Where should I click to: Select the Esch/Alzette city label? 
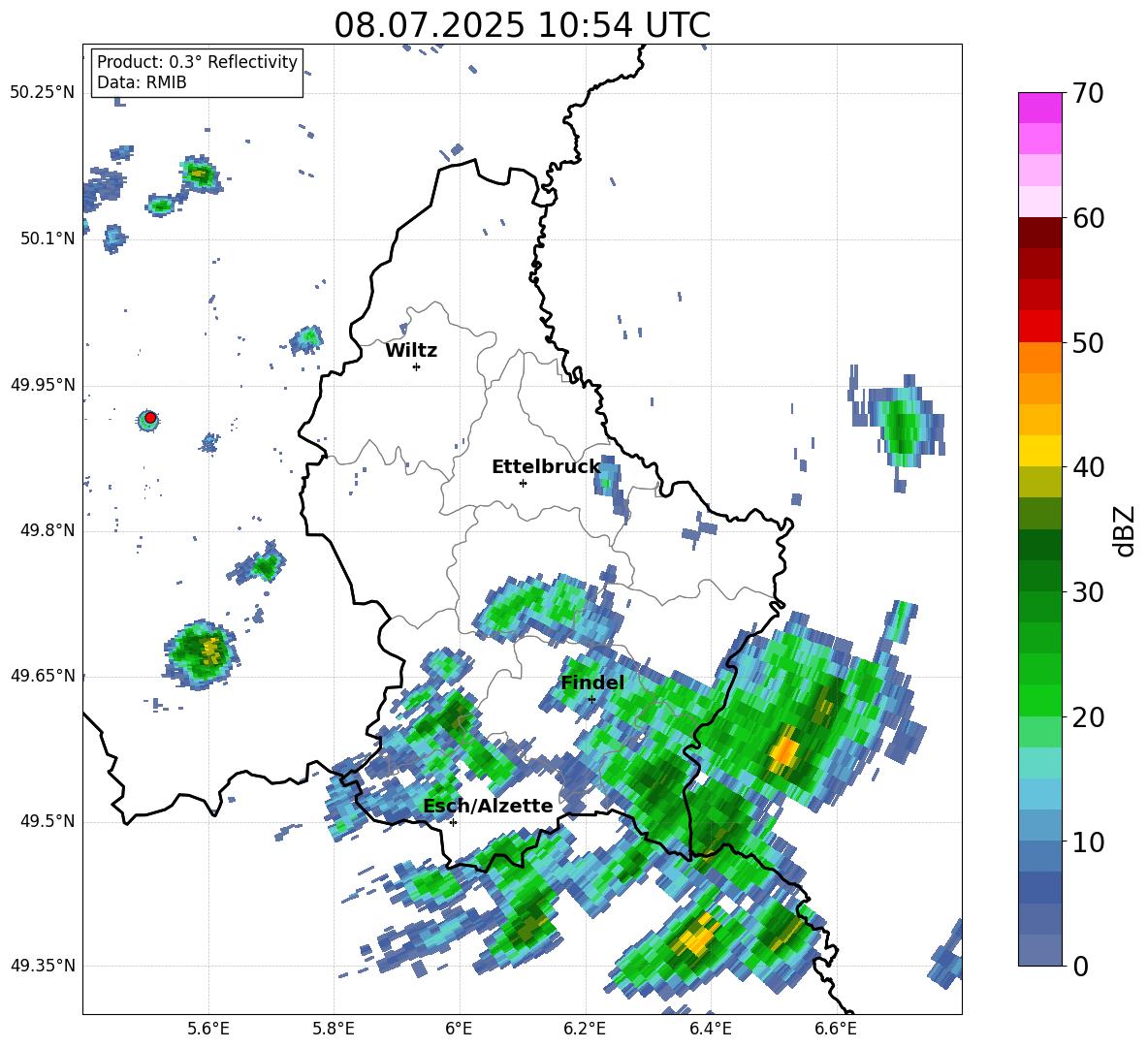point(488,806)
